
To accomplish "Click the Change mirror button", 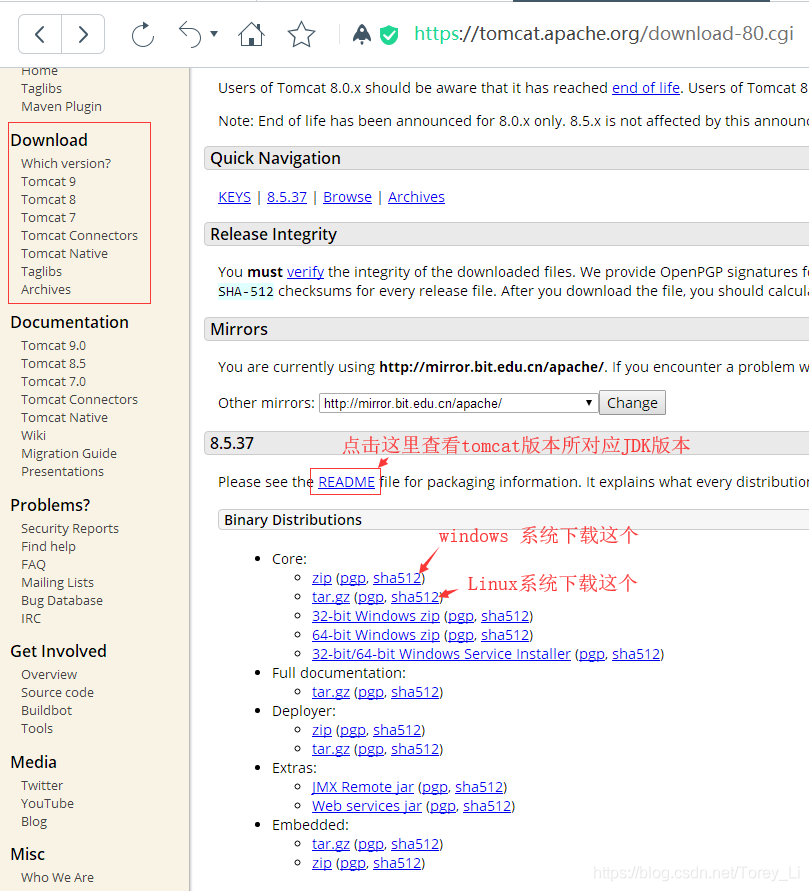I will [x=632, y=403].
